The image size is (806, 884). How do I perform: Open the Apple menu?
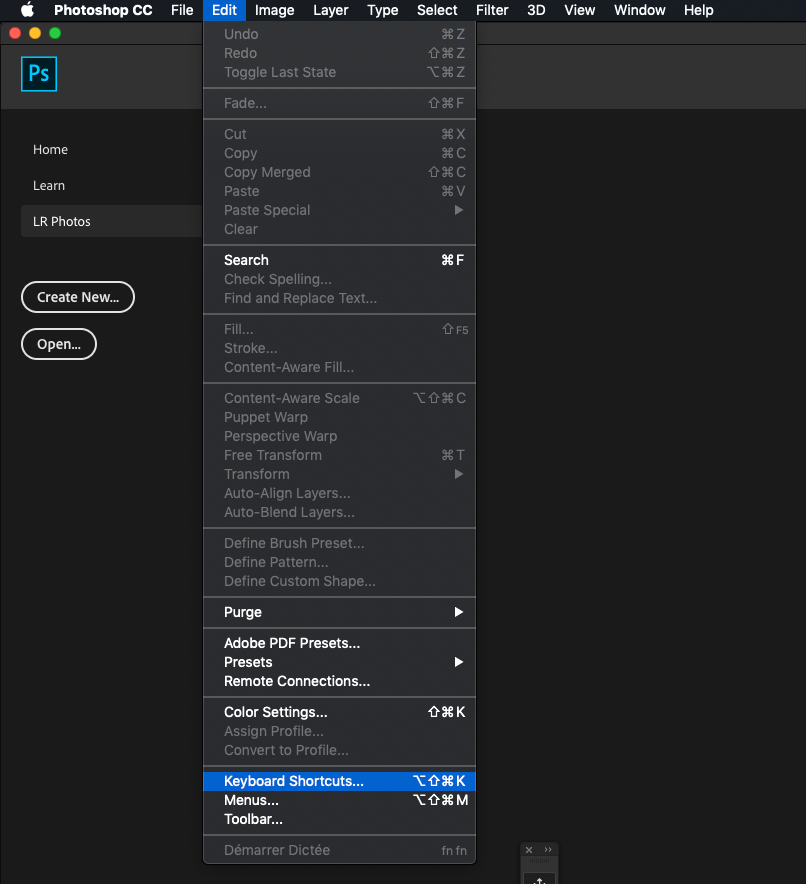tap(27, 11)
